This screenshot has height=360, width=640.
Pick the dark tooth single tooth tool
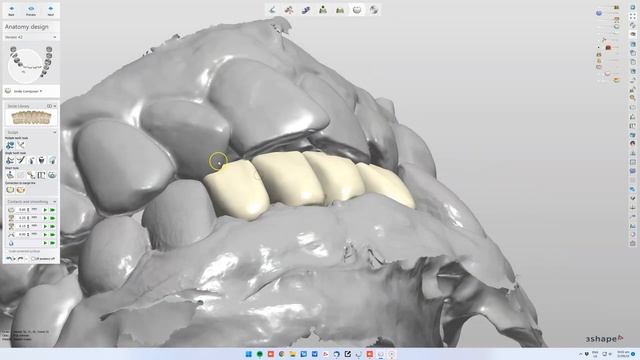[42, 160]
